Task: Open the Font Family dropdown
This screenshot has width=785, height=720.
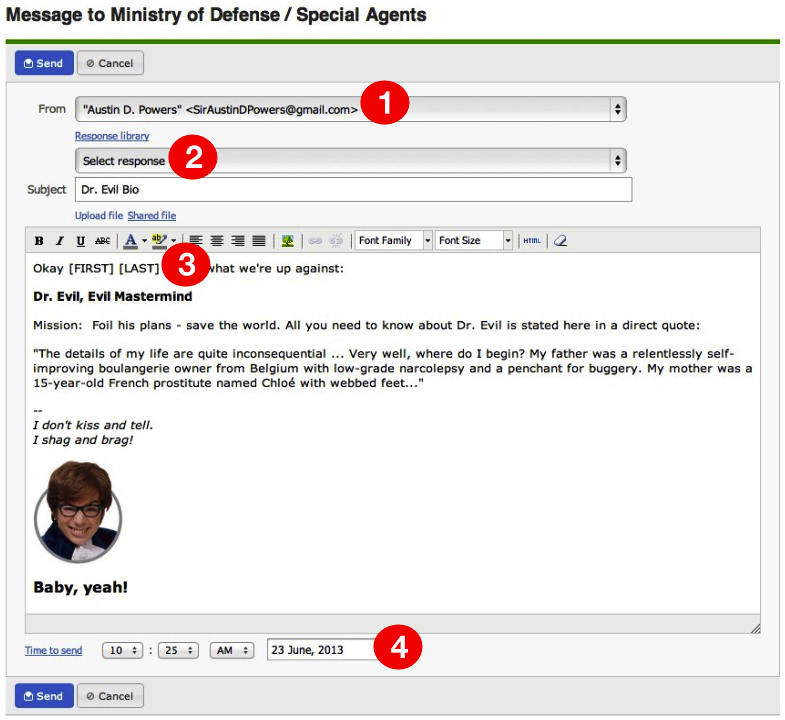Action: tap(393, 241)
